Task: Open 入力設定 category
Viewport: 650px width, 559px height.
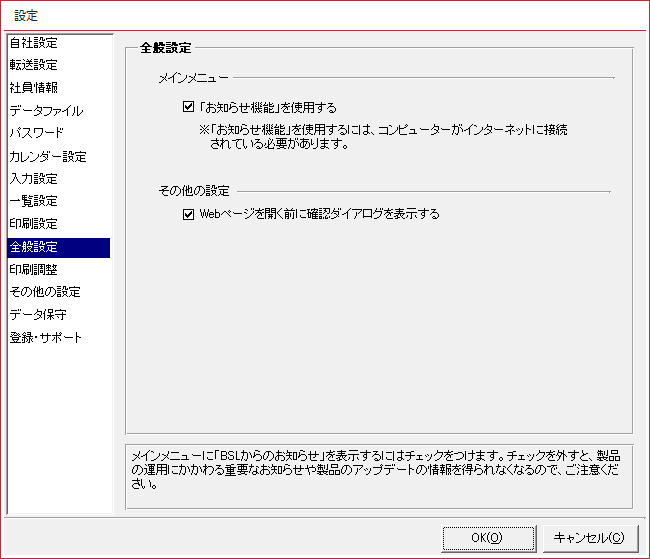Action: tap(34, 179)
